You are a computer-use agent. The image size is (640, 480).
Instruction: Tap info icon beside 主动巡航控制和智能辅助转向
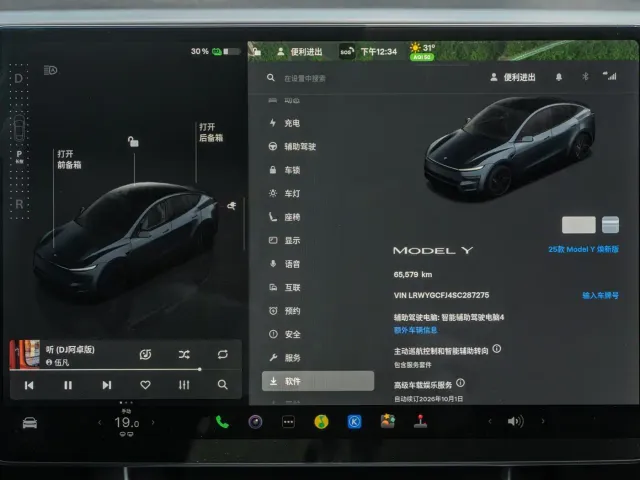tap(497, 349)
